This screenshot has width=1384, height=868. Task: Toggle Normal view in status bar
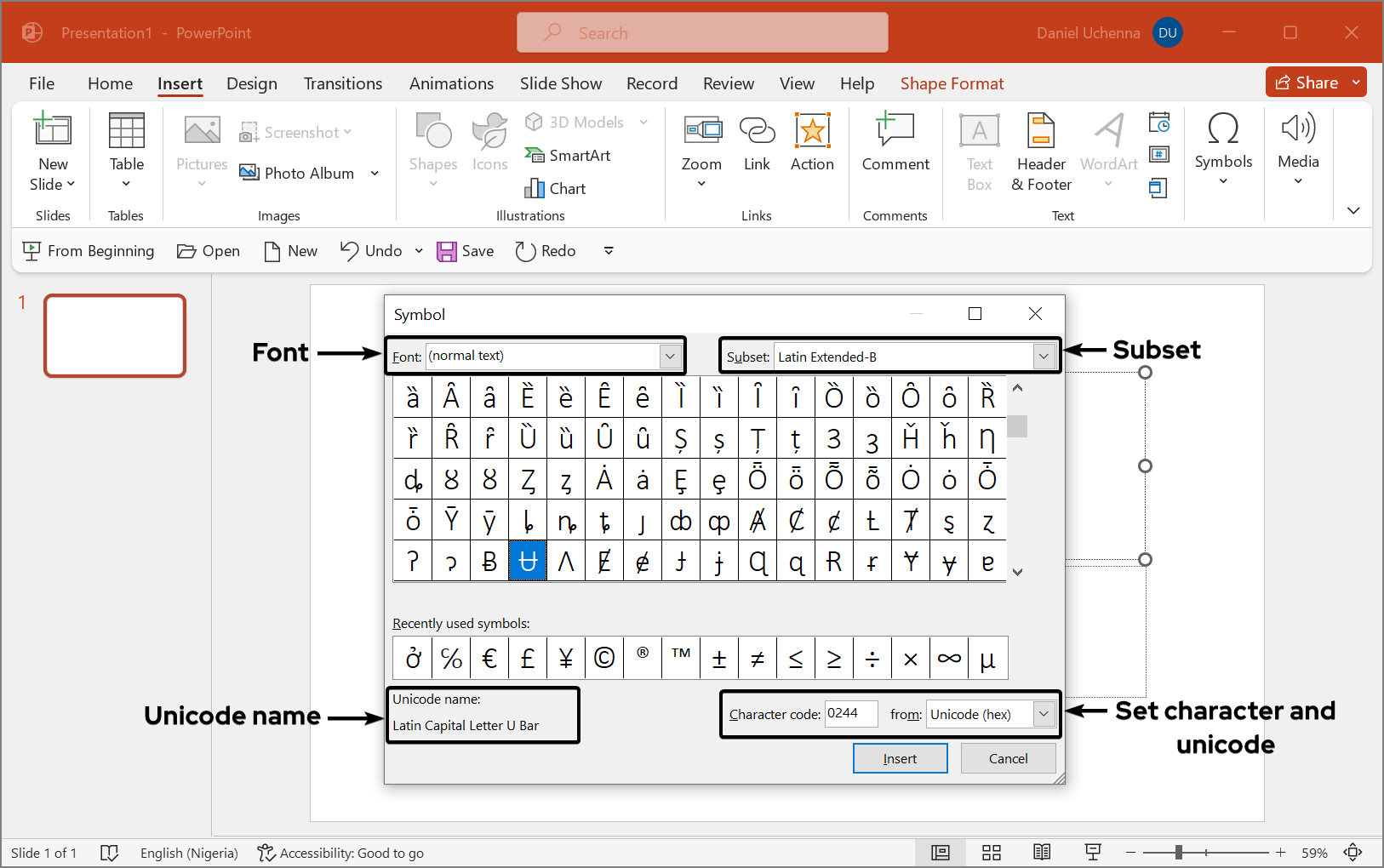[941, 853]
